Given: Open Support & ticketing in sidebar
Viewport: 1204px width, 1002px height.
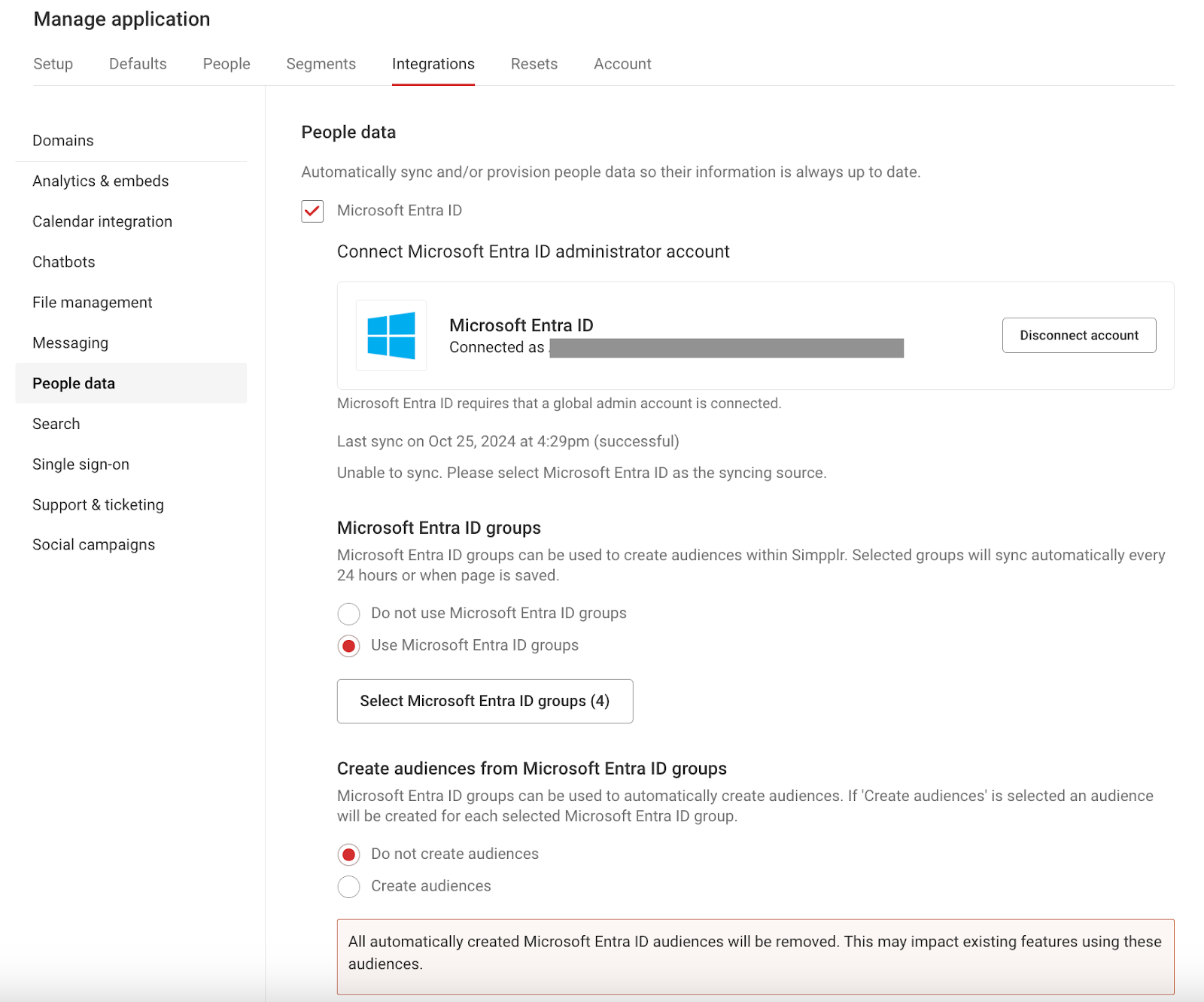Looking at the screenshot, I should [131, 505].
